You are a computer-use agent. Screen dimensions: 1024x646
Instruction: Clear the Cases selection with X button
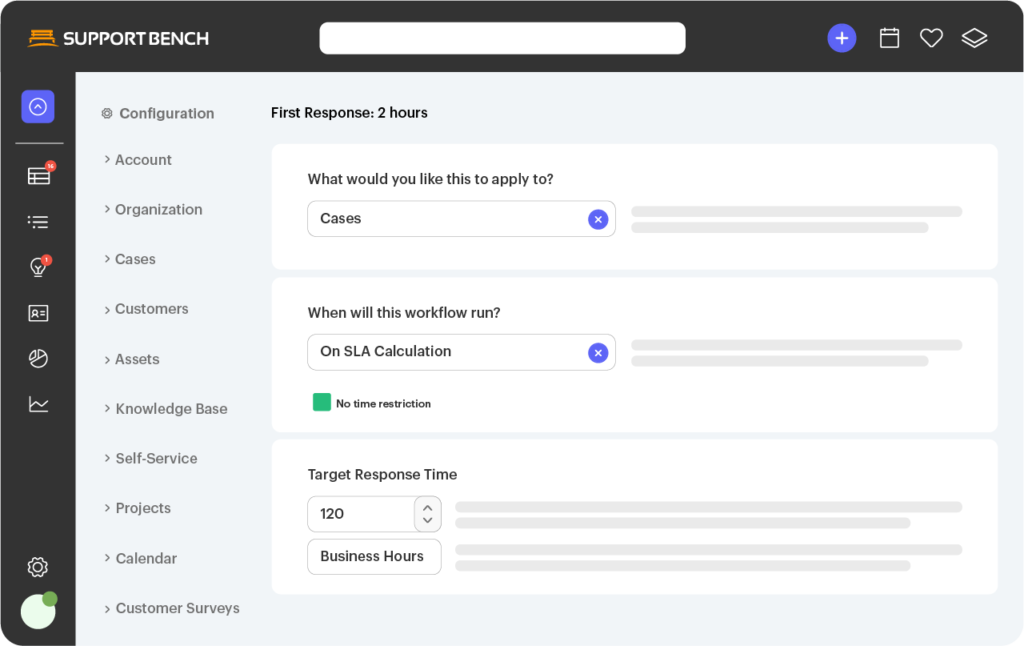[x=597, y=219]
